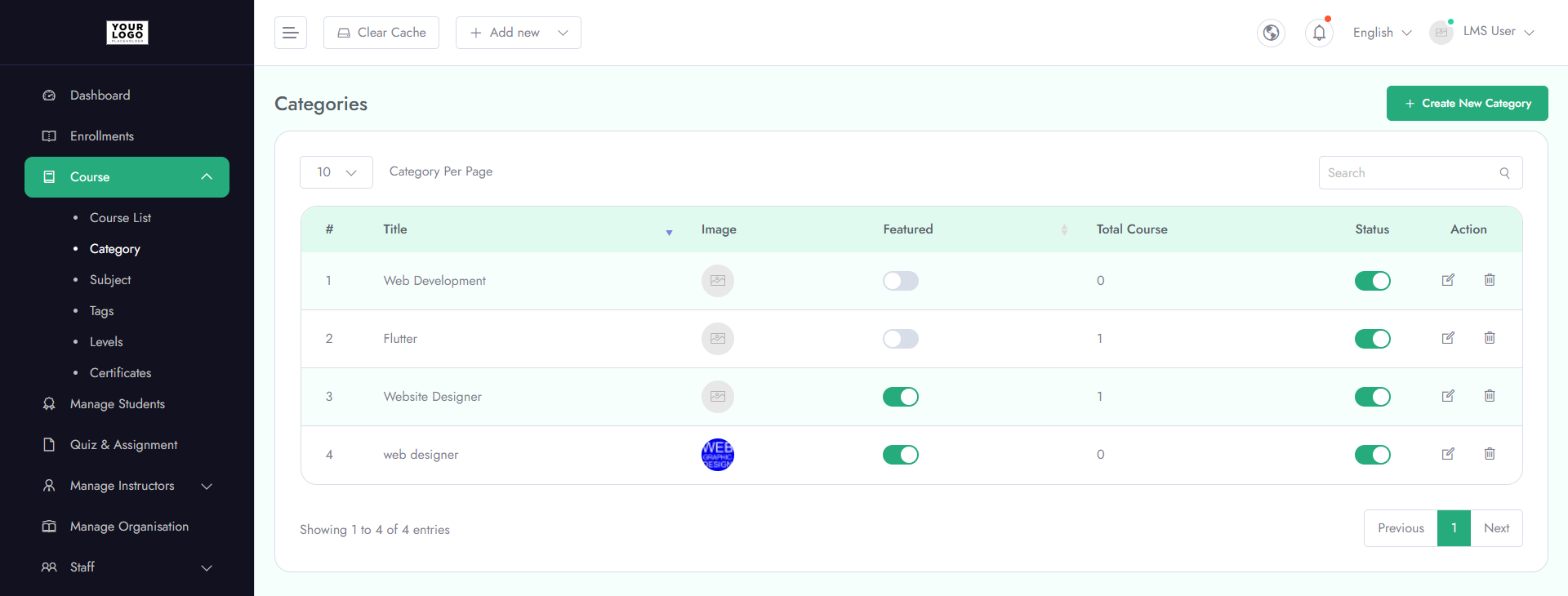Open Tags submenu item
Screen dimensions: 1568x596
coord(101,311)
